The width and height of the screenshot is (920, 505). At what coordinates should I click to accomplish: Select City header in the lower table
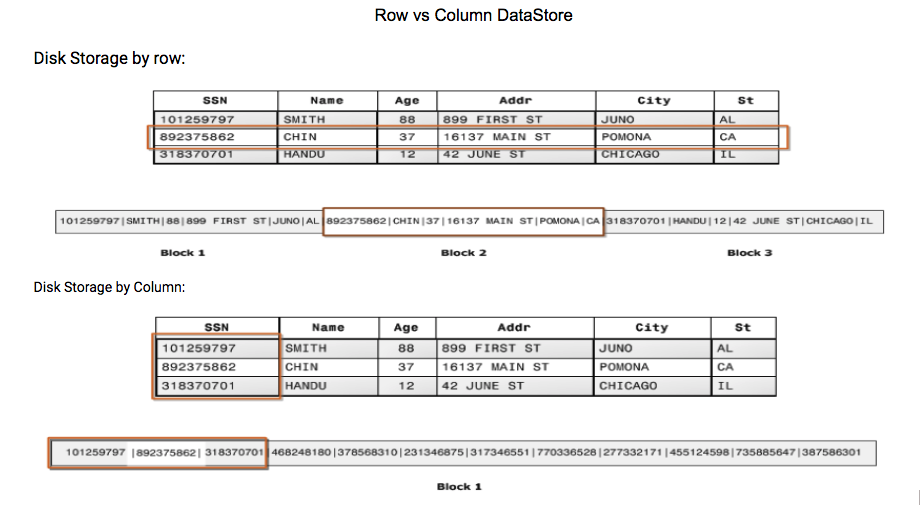[x=651, y=327]
